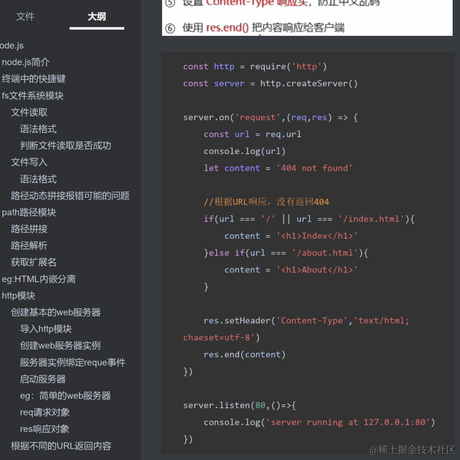The height and width of the screenshot is (460, 460).
Task: Switch to the 文件 tab
Action: click(x=25, y=16)
